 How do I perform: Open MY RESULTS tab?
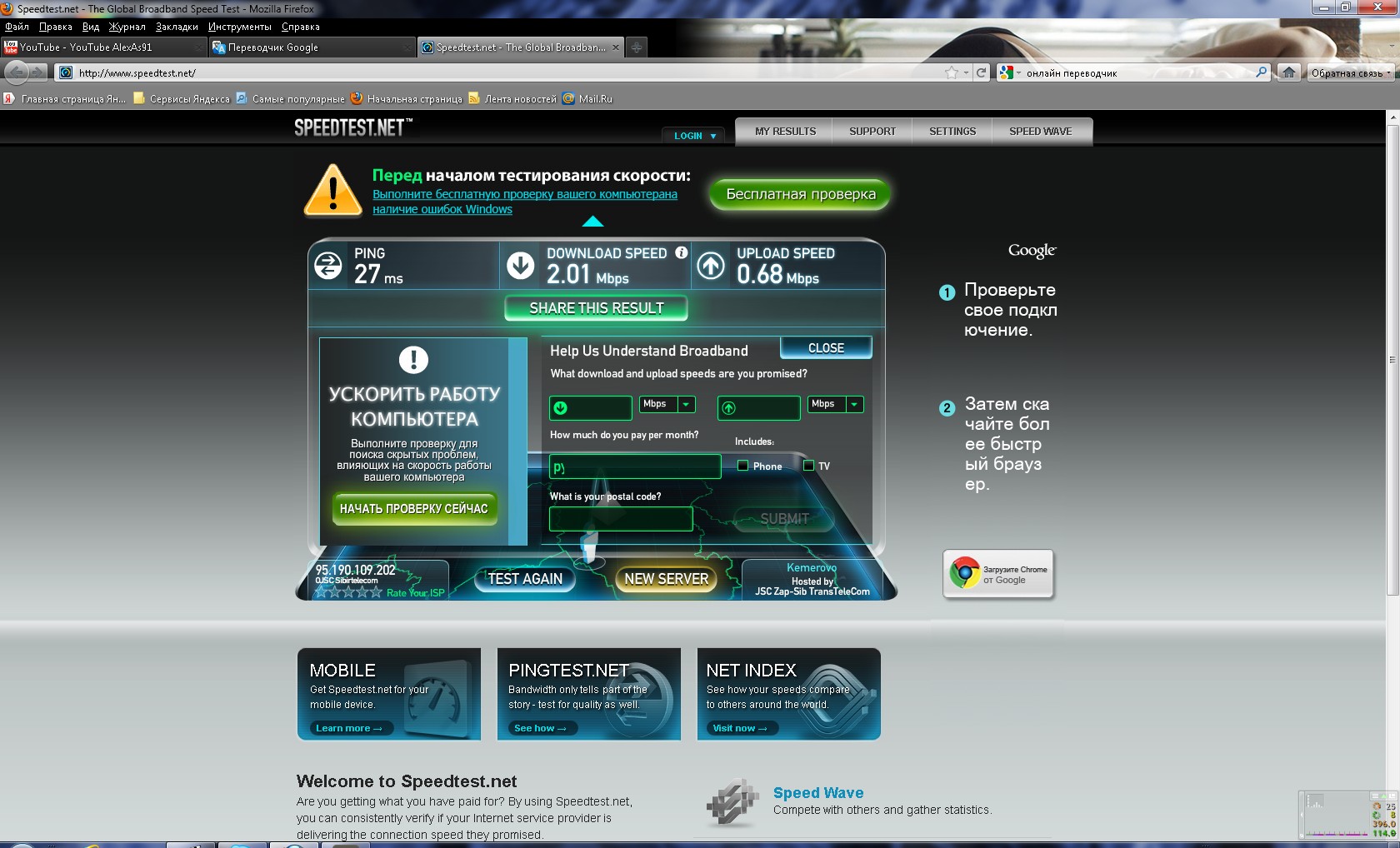785,132
